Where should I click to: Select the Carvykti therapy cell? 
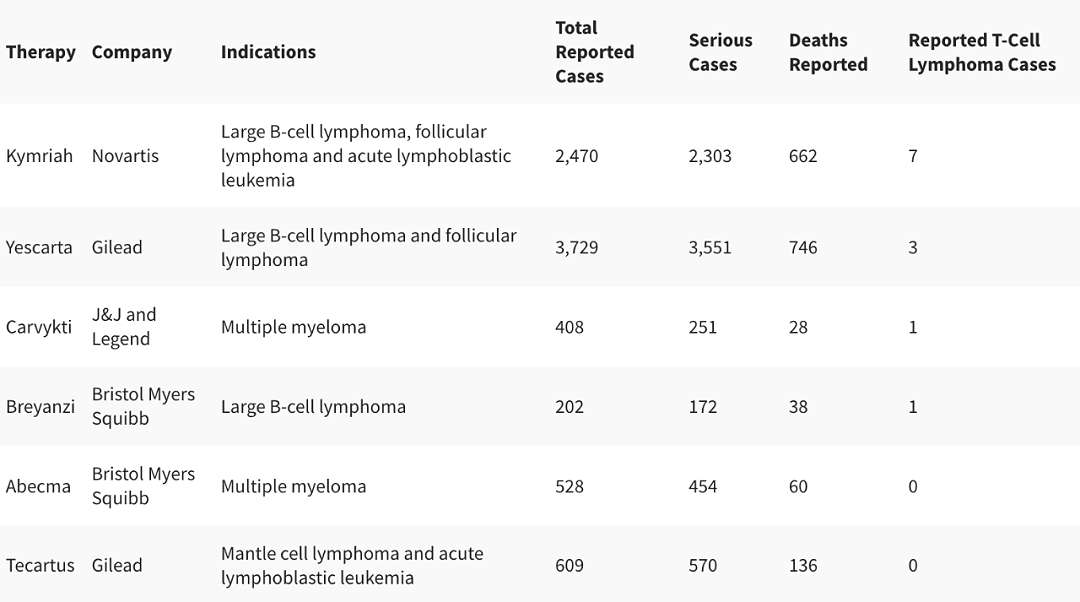coord(39,327)
